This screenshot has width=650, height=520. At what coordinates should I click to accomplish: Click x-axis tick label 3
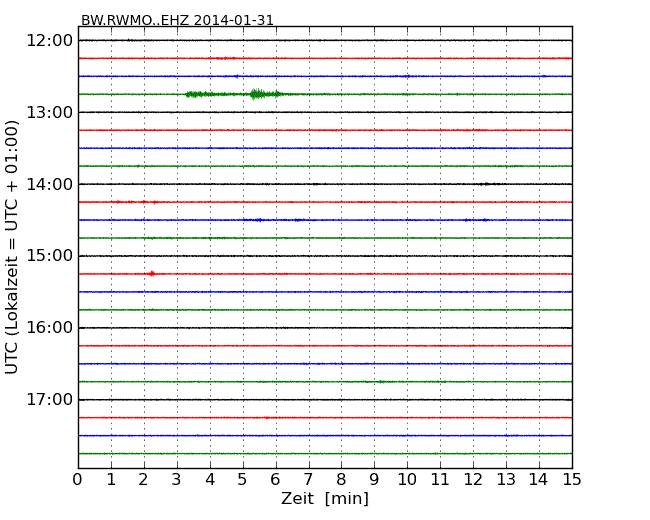pos(177,480)
